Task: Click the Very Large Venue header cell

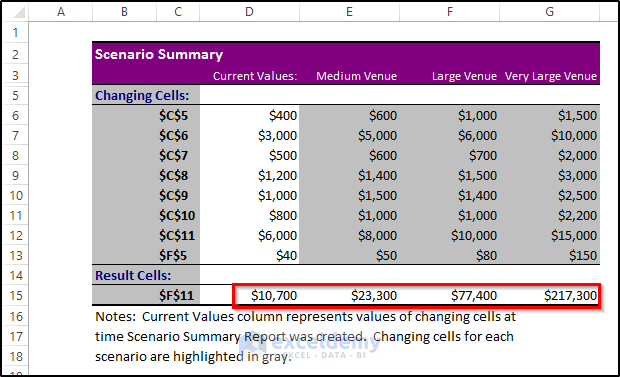Action: 550,76
